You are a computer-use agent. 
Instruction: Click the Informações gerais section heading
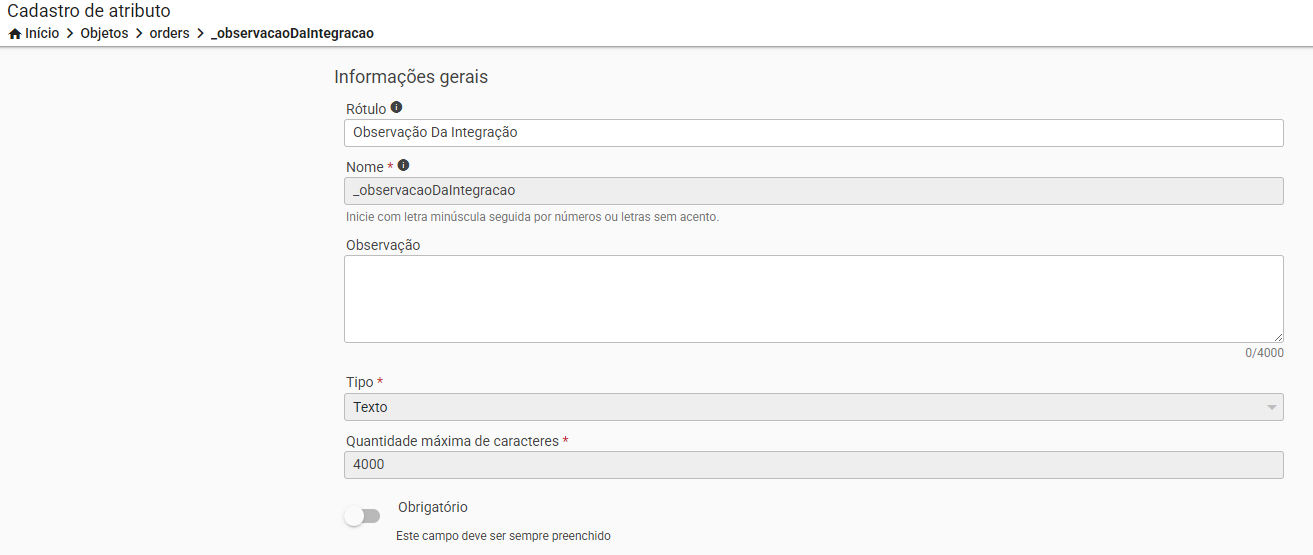pos(411,77)
